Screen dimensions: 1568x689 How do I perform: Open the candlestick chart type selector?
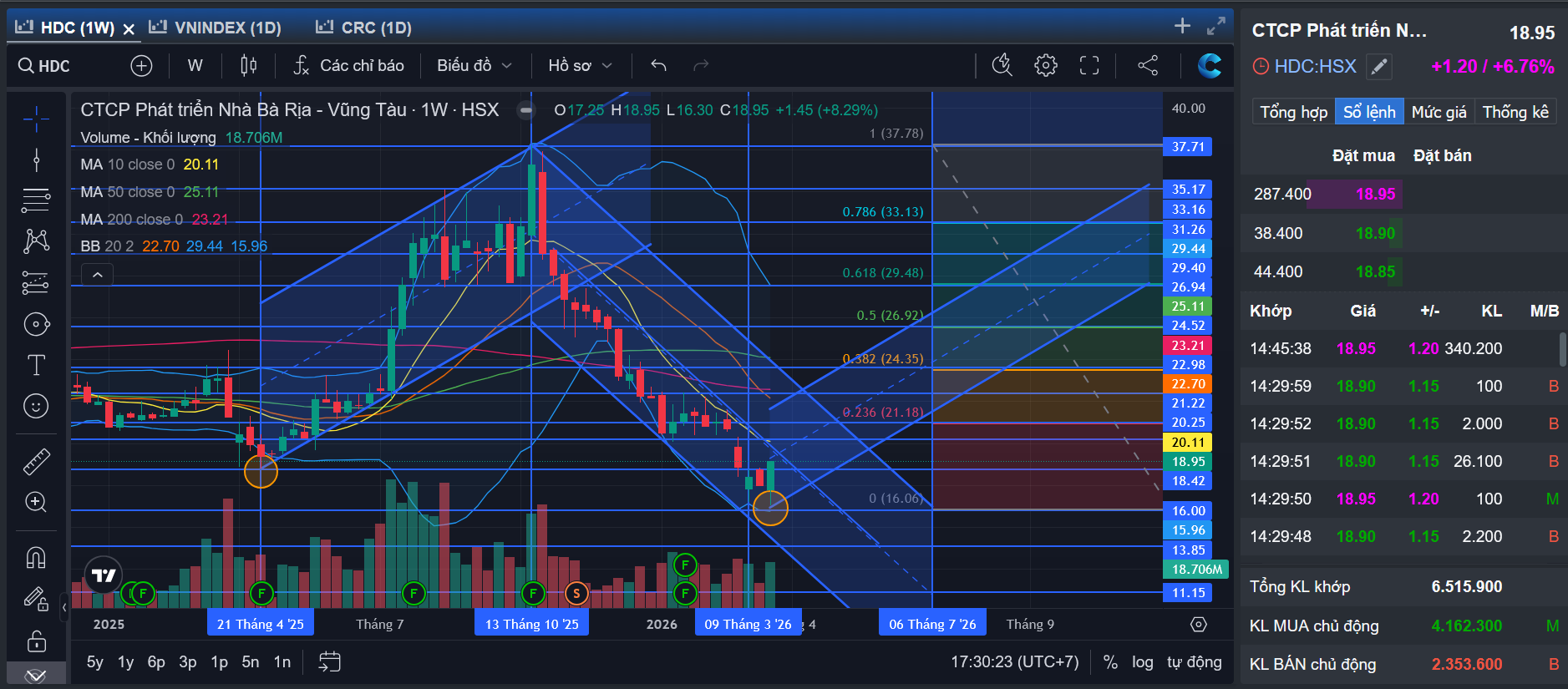click(x=248, y=65)
